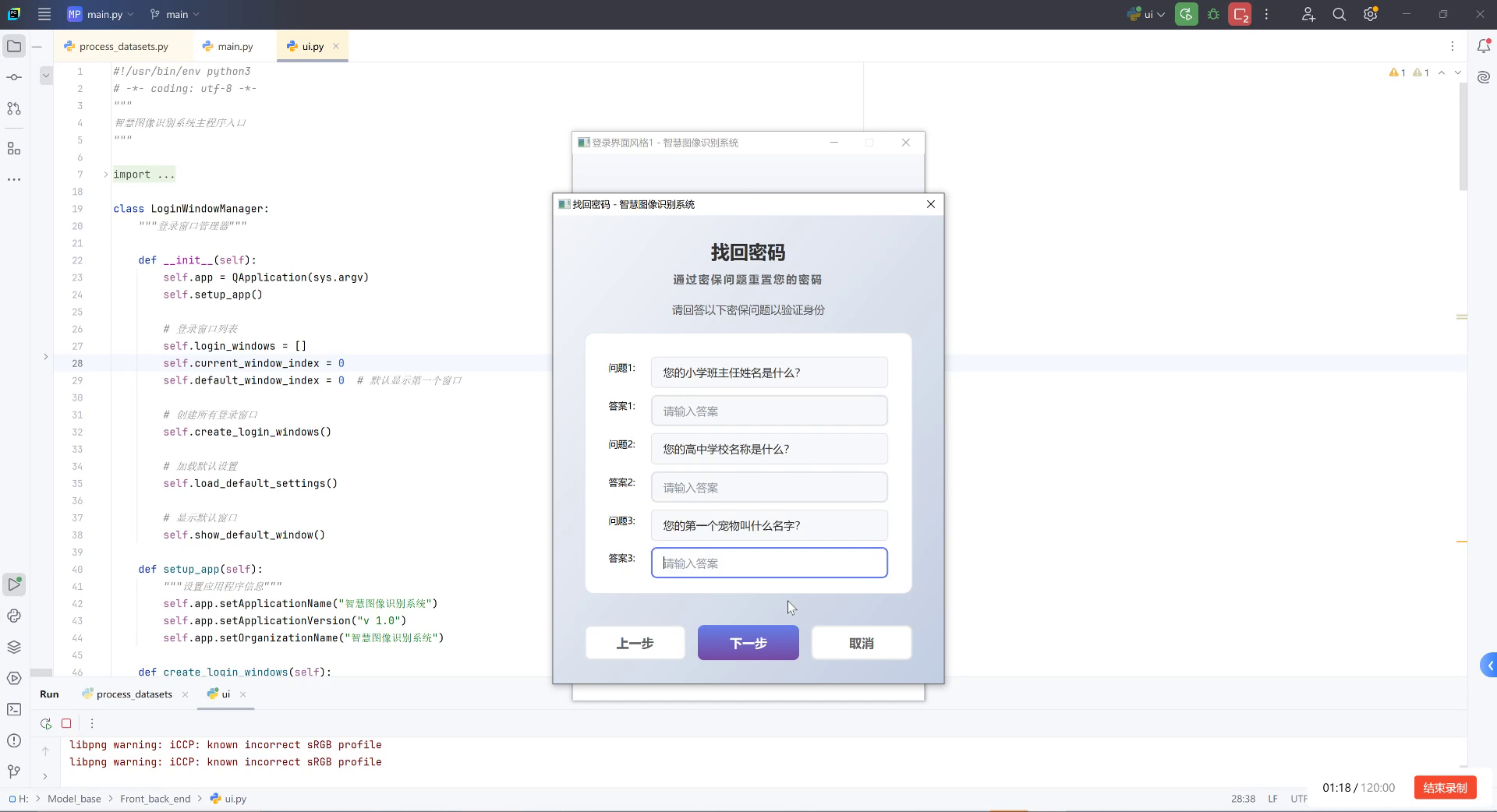Image resolution: width=1497 pixels, height=812 pixels.
Task: Click the 答案1 input field
Action: pos(770,411)
